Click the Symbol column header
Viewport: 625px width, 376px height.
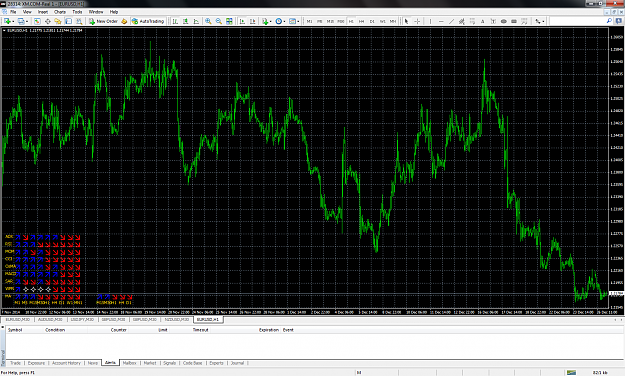[15, 330]
